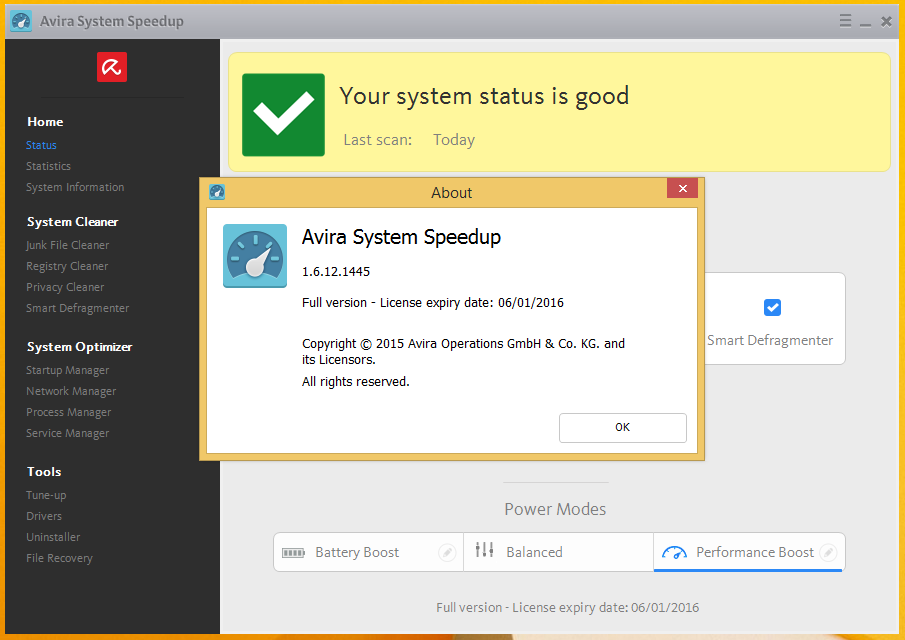Select Battery Boost power mode
905x640 pixels.
pos(368,552)
